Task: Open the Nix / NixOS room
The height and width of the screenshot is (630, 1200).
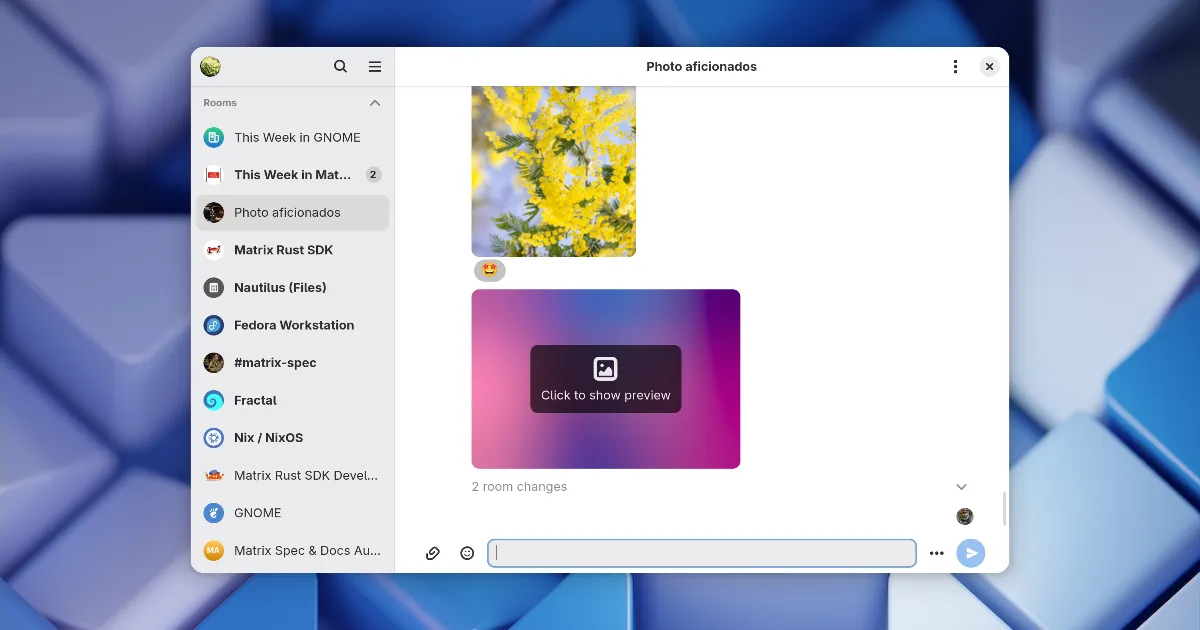Action: coord(268,438)
